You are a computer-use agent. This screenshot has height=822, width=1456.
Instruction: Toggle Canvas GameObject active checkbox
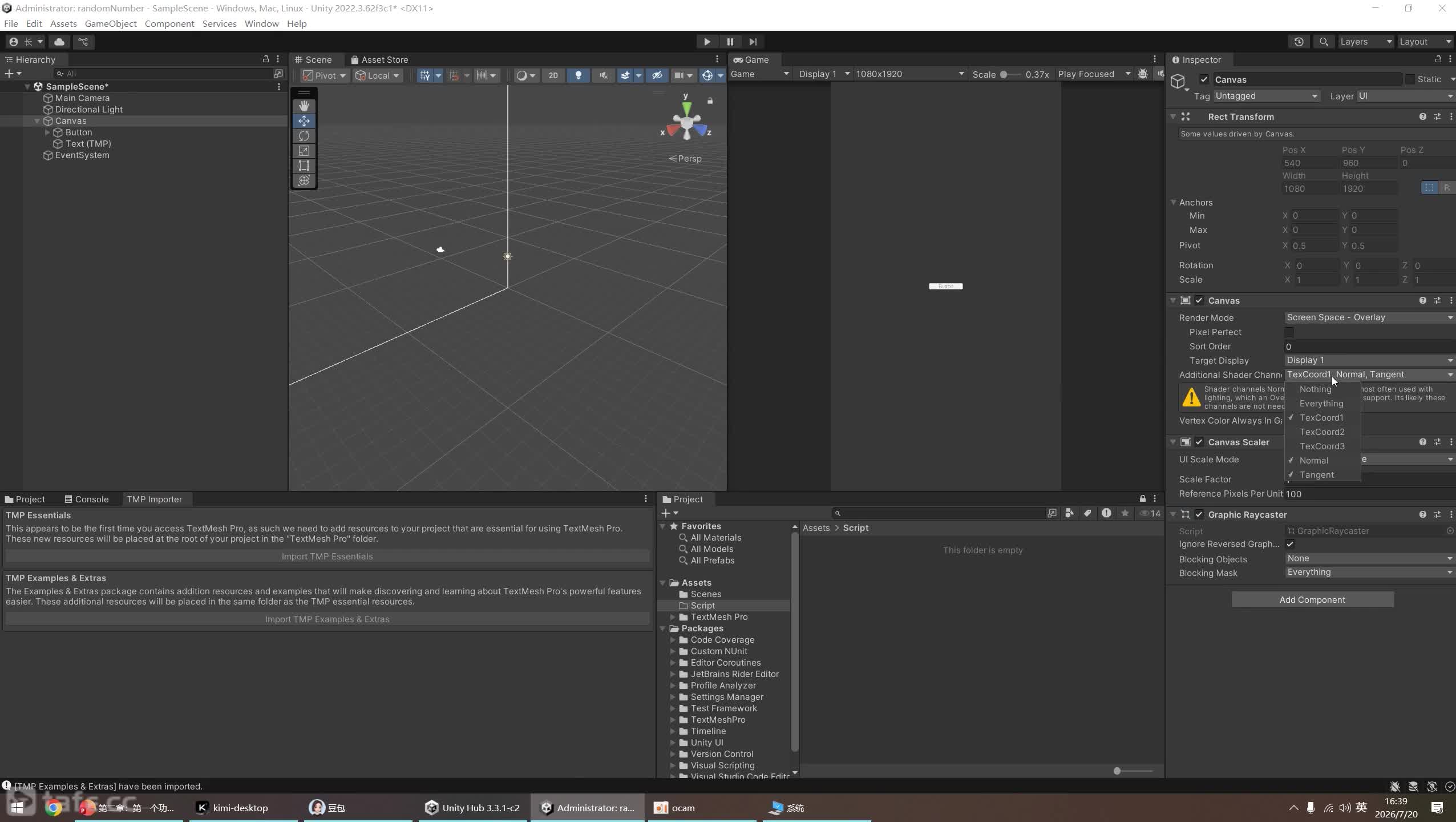pyautogui.click(x=1204, y=79)
